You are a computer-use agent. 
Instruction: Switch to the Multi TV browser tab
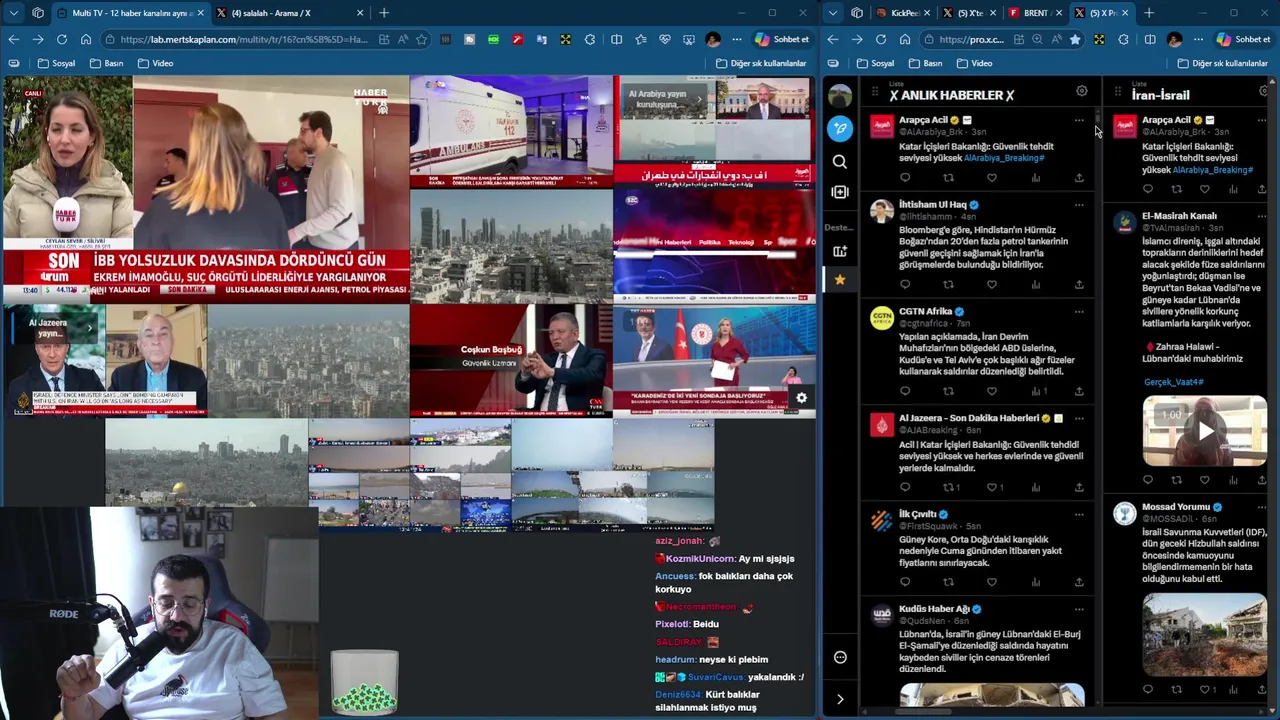(129, 13)
